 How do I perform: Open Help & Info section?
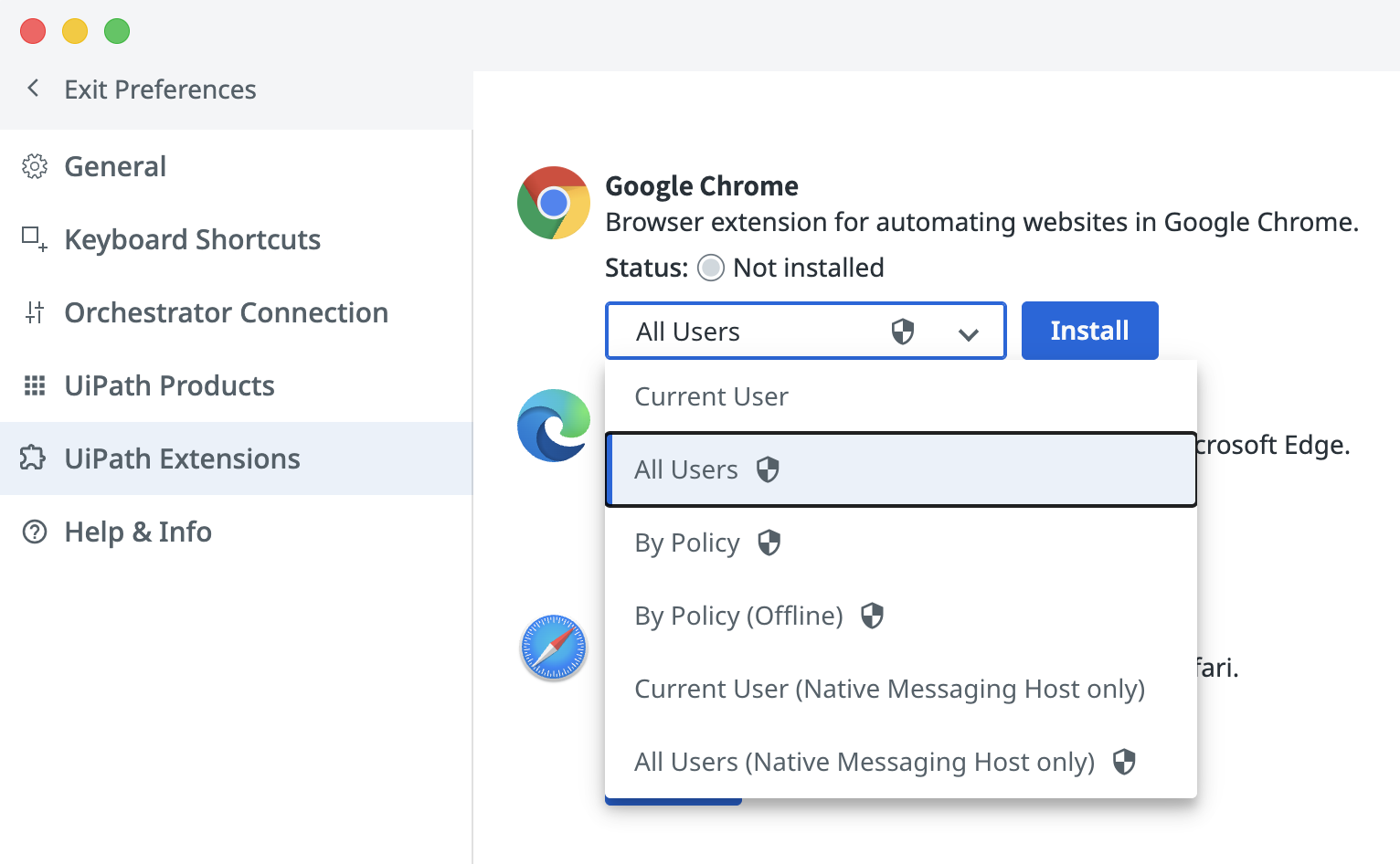236,532
